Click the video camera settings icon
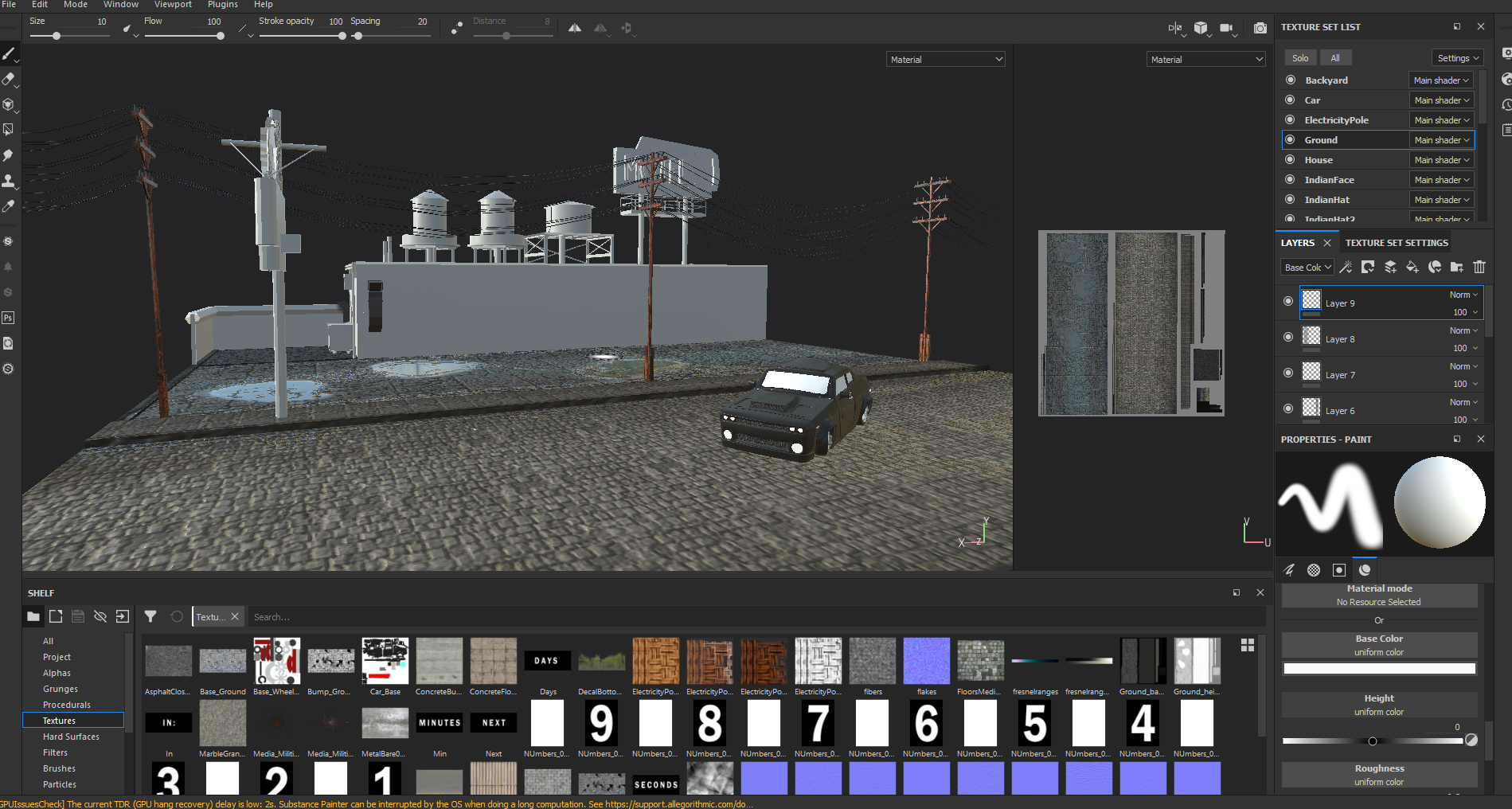Image resolution: width=1512 pixels, height=809 pixels. pos(1226,28)
